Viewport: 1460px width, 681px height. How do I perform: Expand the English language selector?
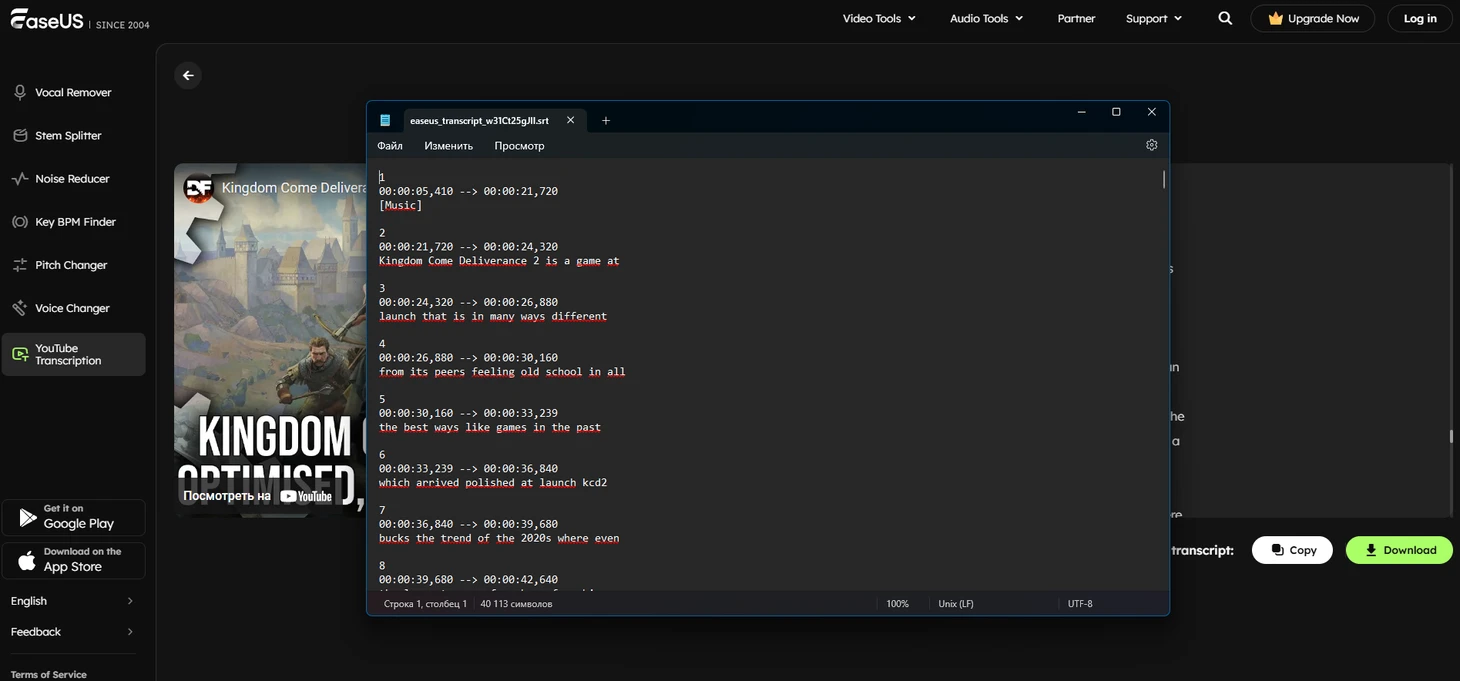tap(73, 601)
